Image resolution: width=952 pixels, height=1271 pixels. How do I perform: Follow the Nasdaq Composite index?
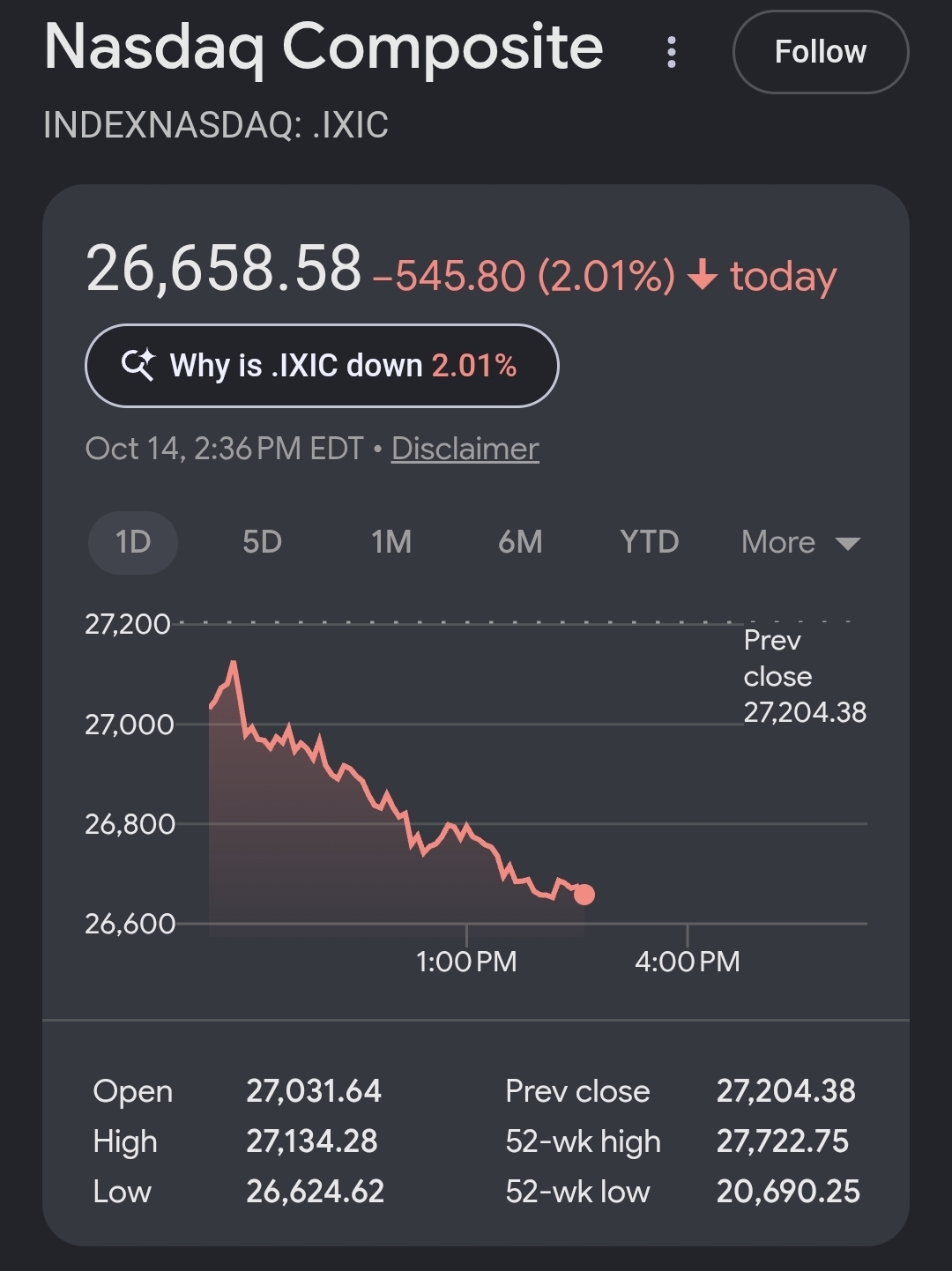[x=820, y=52]
